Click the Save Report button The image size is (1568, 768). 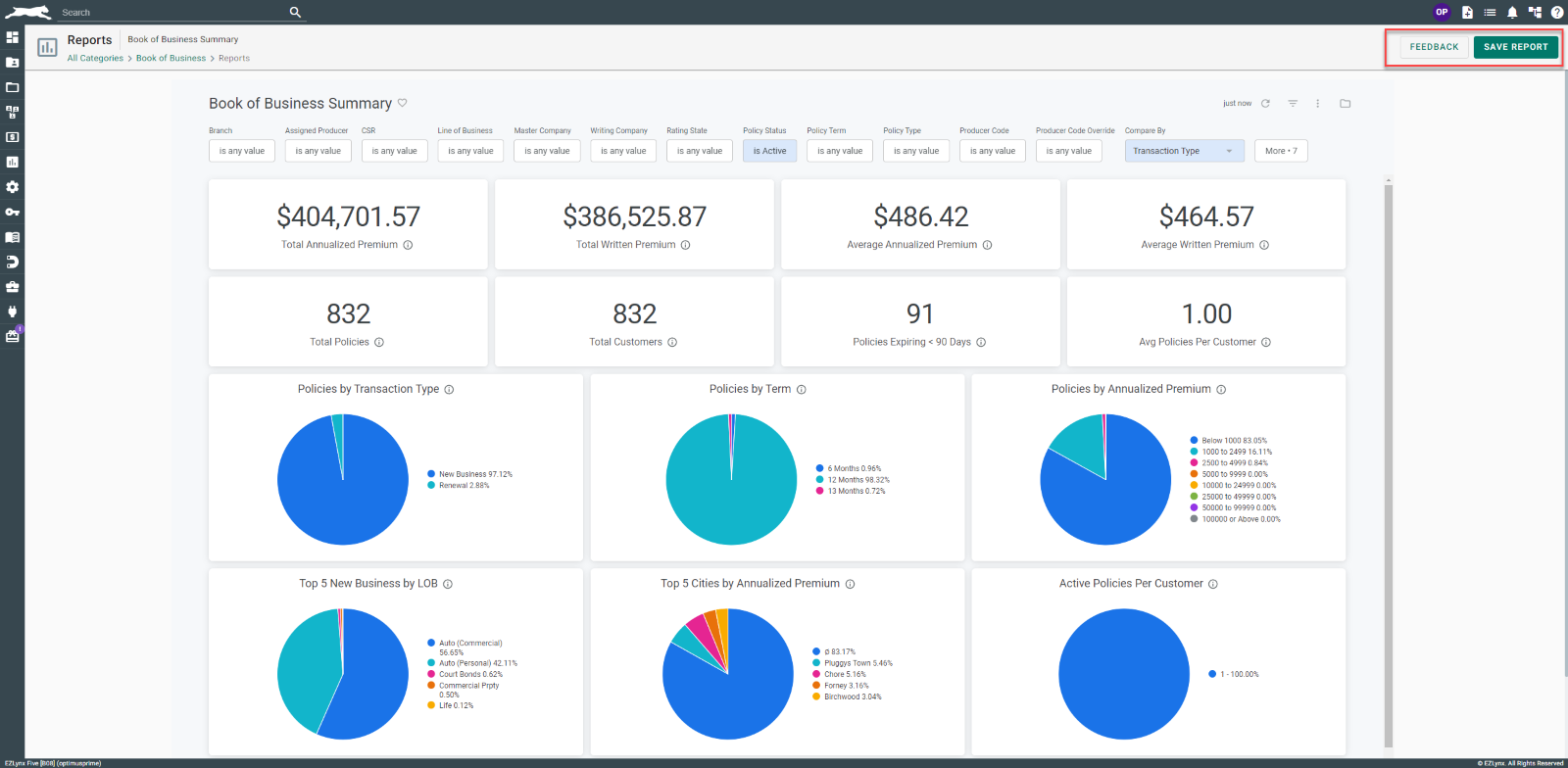(1516, 47)
